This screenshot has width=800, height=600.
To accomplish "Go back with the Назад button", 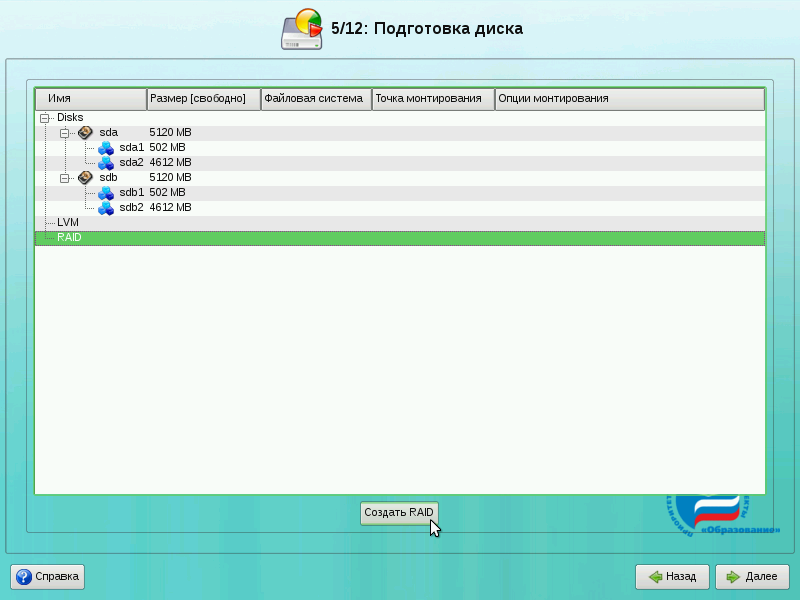I will tap(672, 577).
